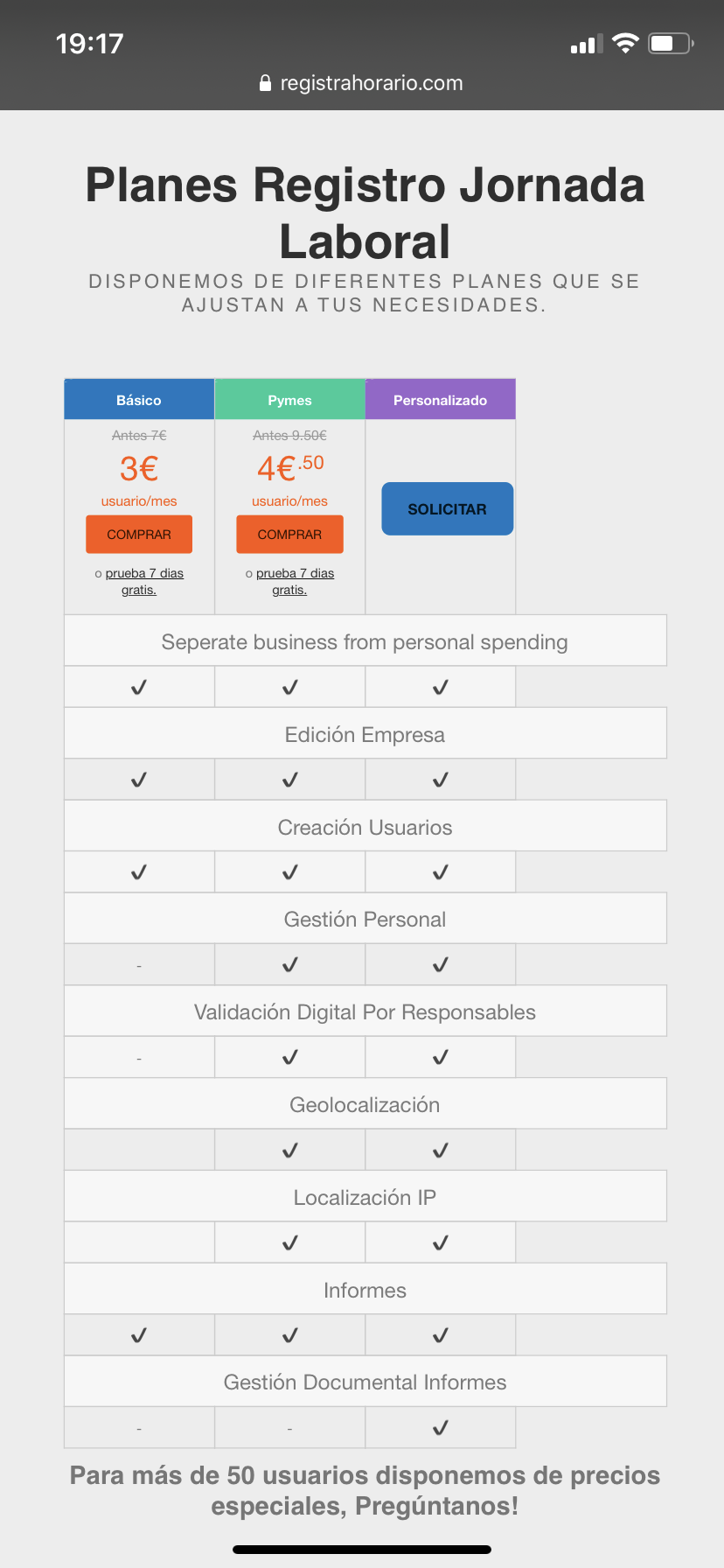
Task: Click Personalizado checkmark under Gestión Documental Informes
Action: (441, 1428)
